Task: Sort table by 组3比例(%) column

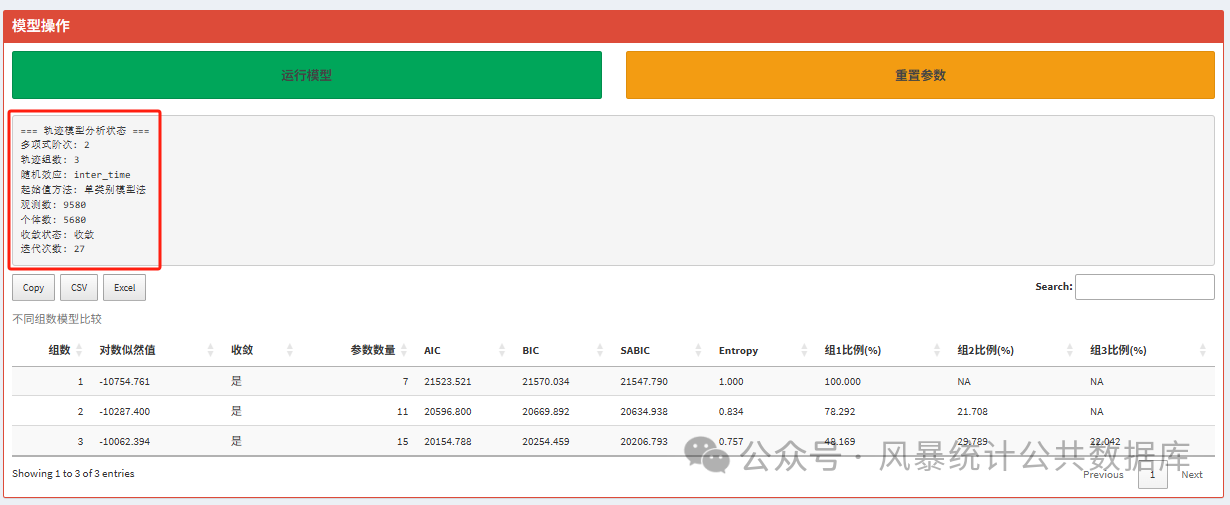Action: (1147, 350)
